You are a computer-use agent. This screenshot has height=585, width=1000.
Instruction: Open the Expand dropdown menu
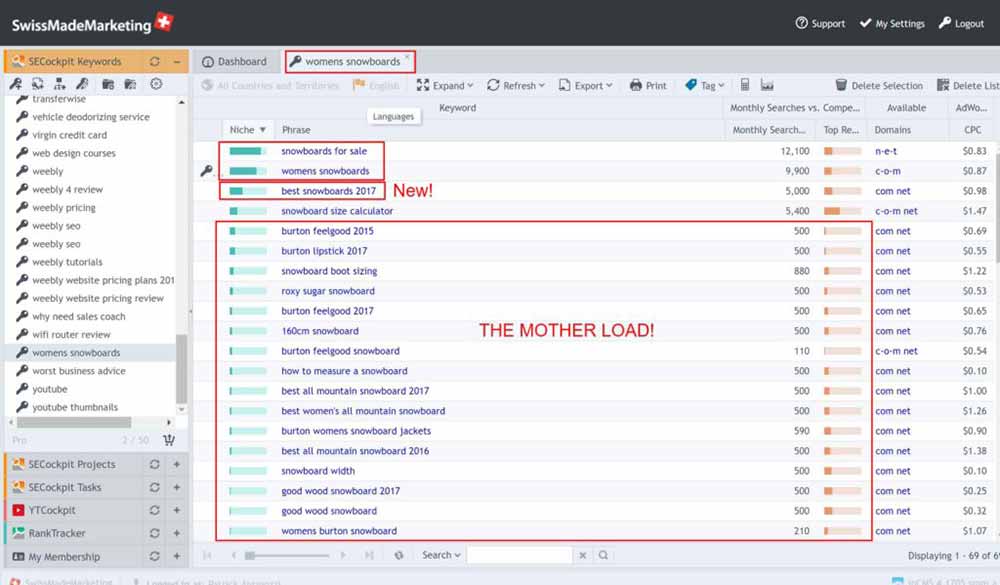[x=445, y=85]
